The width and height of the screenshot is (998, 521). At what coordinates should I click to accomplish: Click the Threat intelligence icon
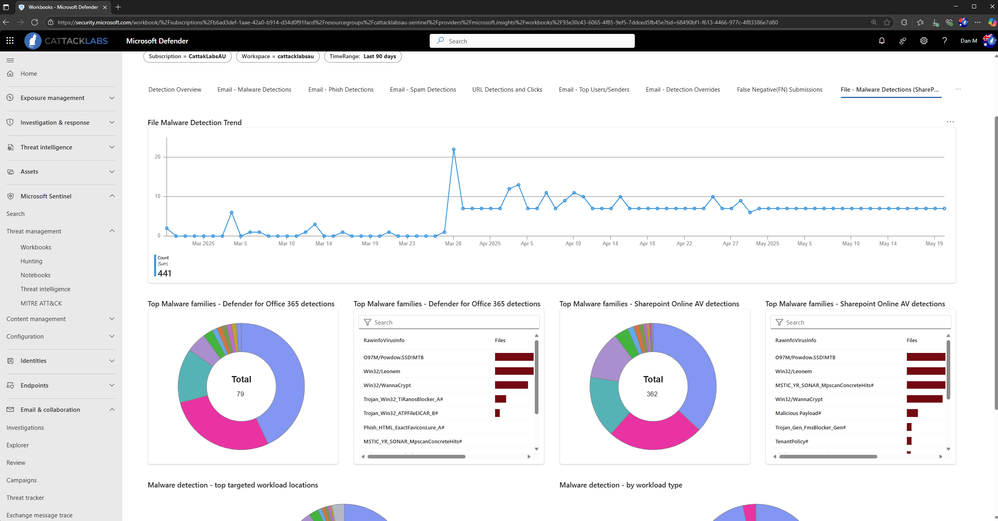[x=10, y=147]
